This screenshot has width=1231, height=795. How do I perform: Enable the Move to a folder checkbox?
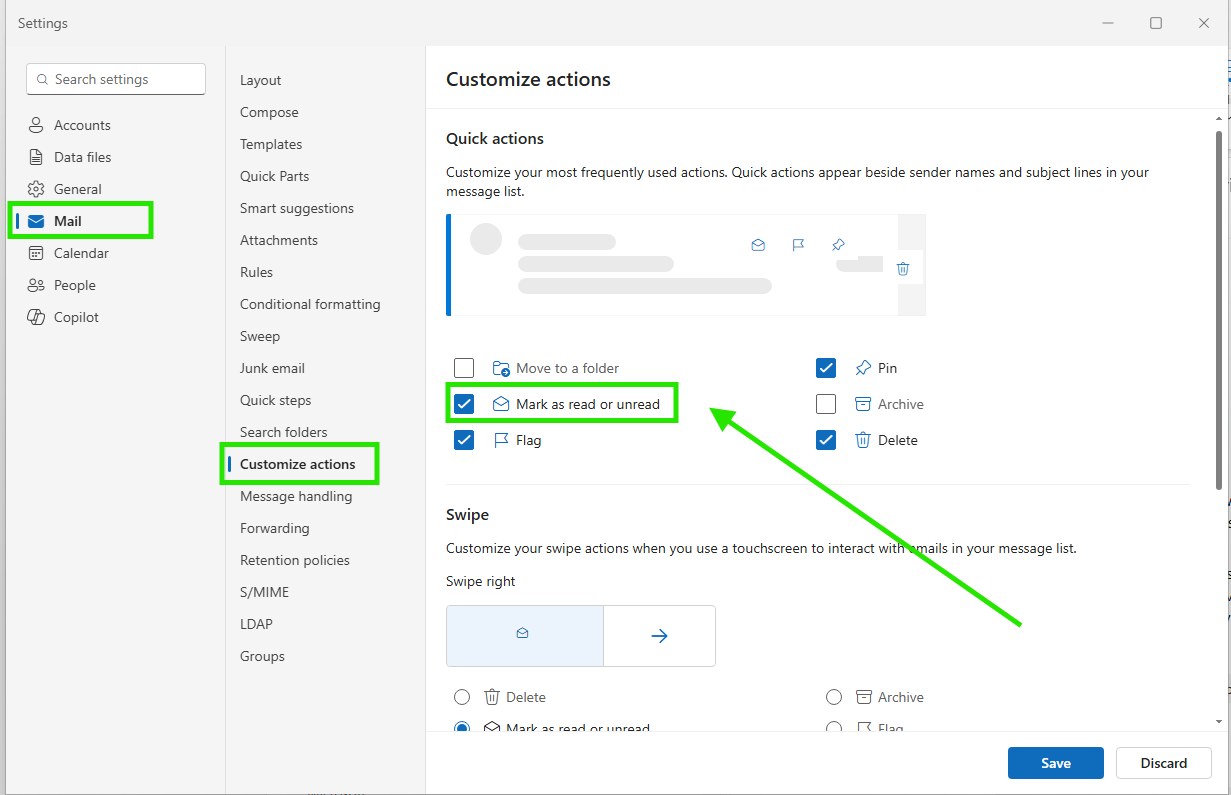(x=464, y=368)
